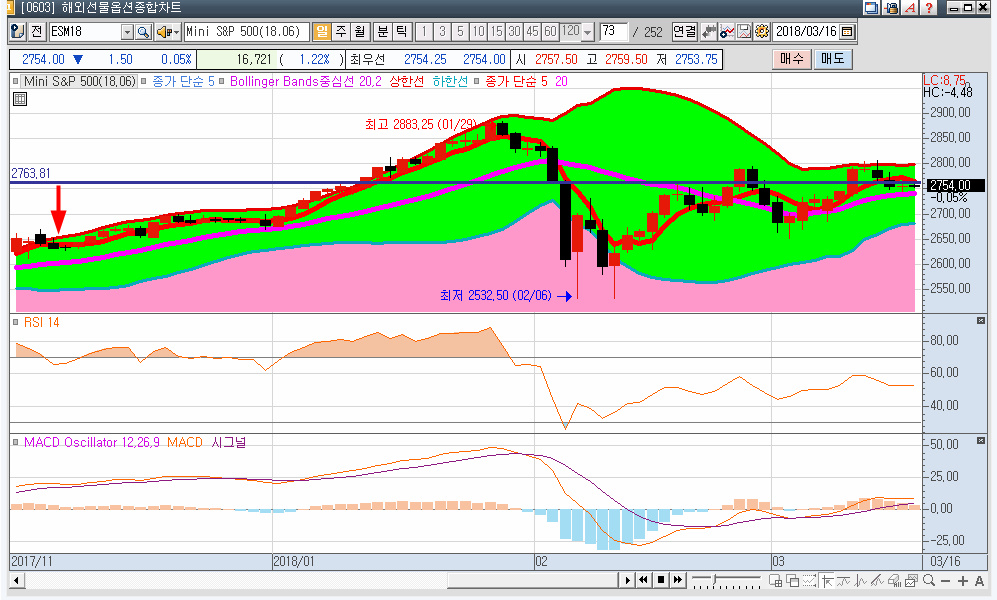Select the 1 interval button
This screenshot has width=997, height=600.
coord(424,31)
